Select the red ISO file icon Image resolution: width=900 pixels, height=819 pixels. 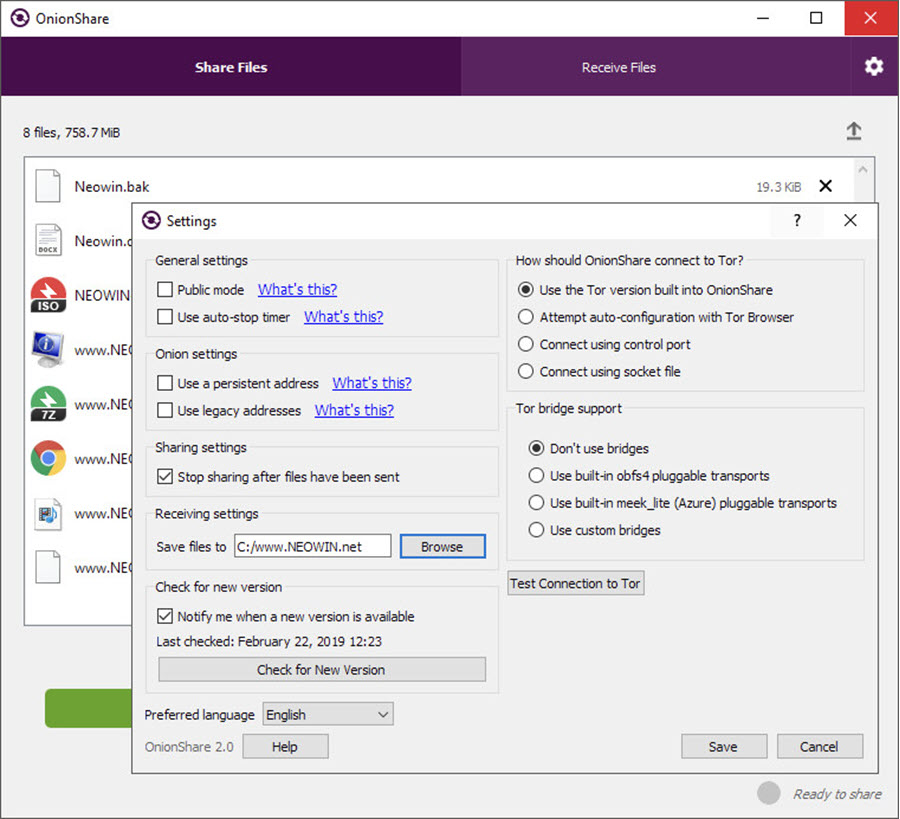pyautogui.click(x=48, y=295)
